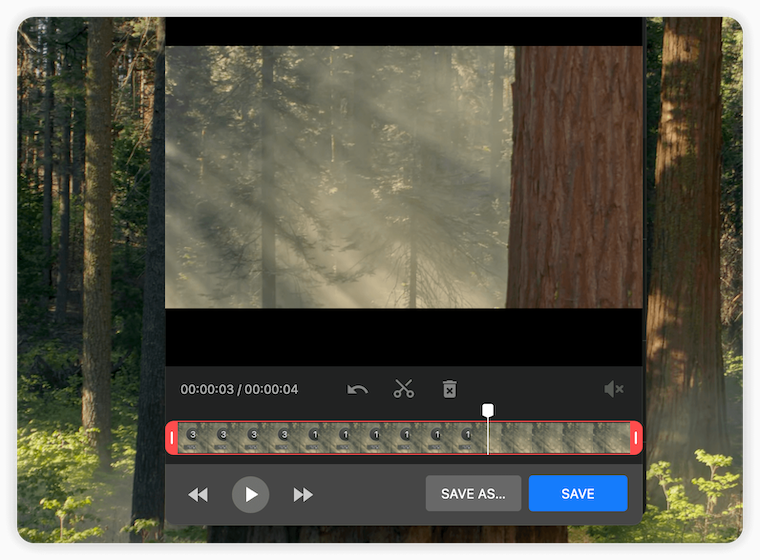This screenshot has height=560, width=760.
Task: Click the SAVE AS... button
Action: [473, 494]
